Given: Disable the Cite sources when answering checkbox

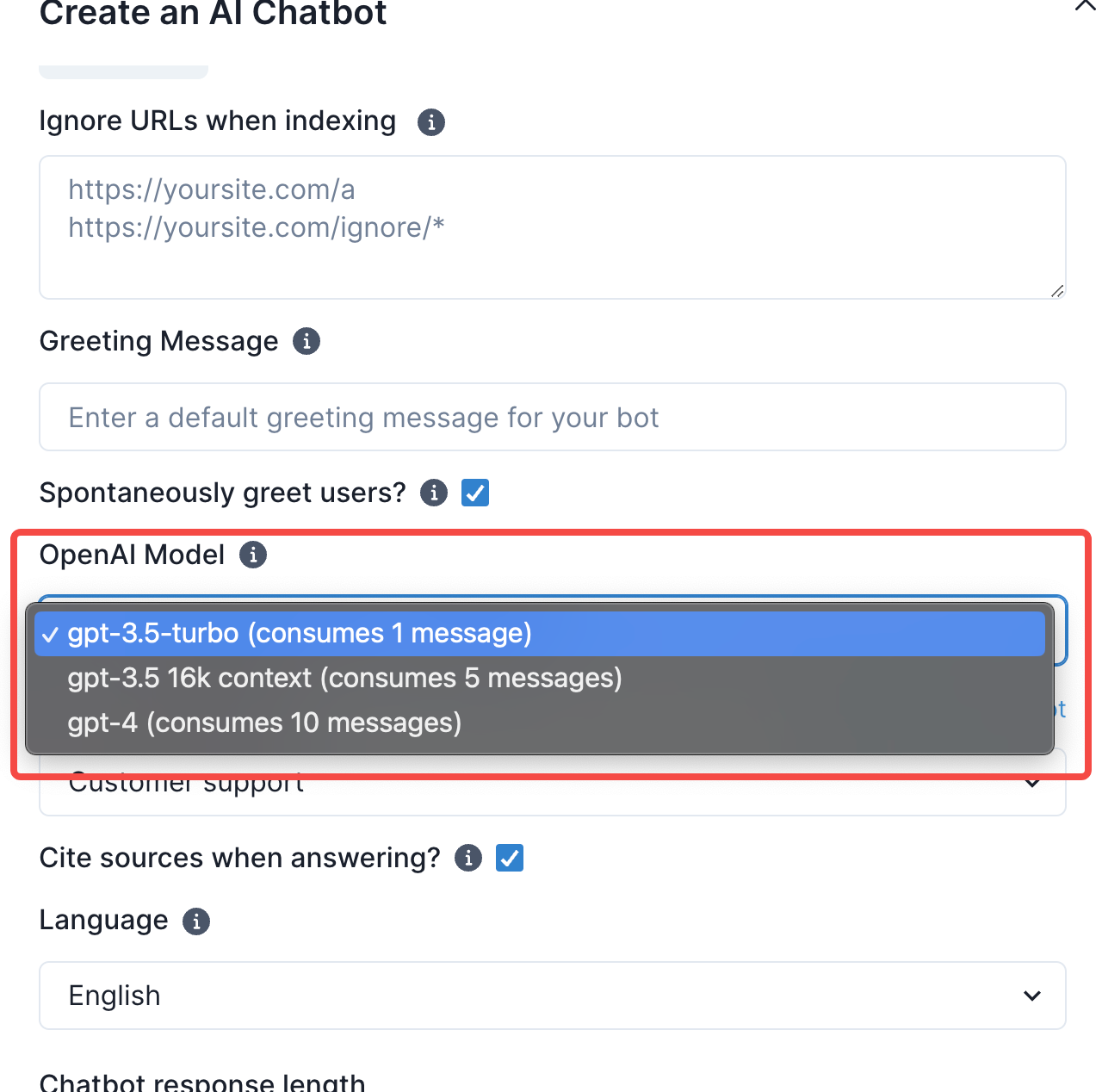Looking at the screenshot, I should (x=510, y=859).
